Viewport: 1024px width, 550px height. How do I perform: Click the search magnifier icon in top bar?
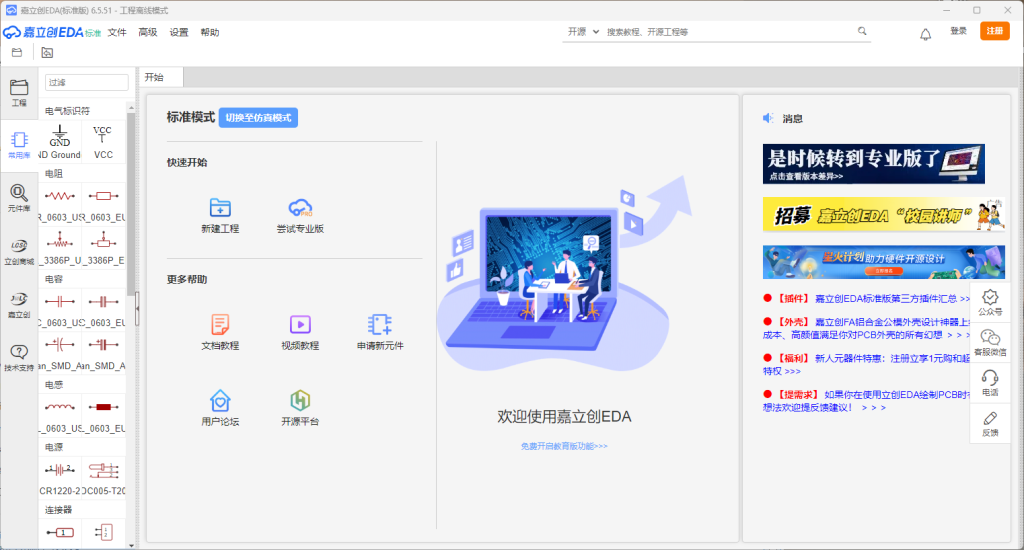862,31
